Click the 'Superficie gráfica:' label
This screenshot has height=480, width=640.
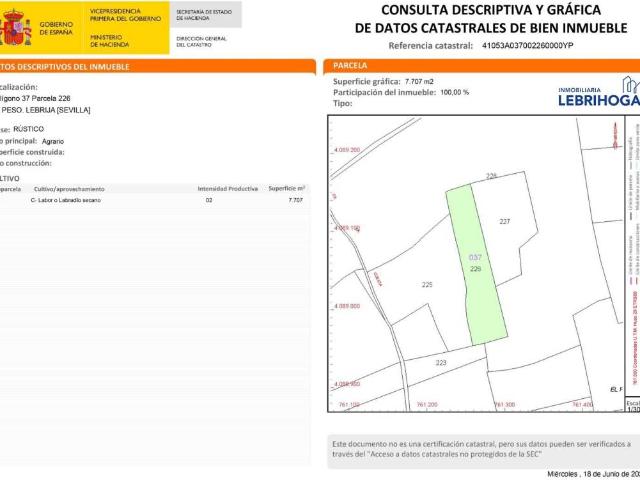pos(367,82)
